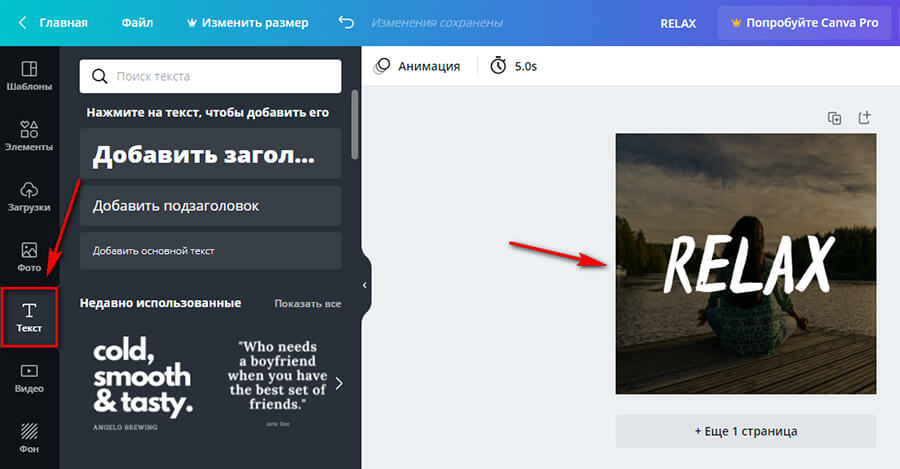Click Показать все link
This screenshot has height=469, width=900.
(308, 304)
